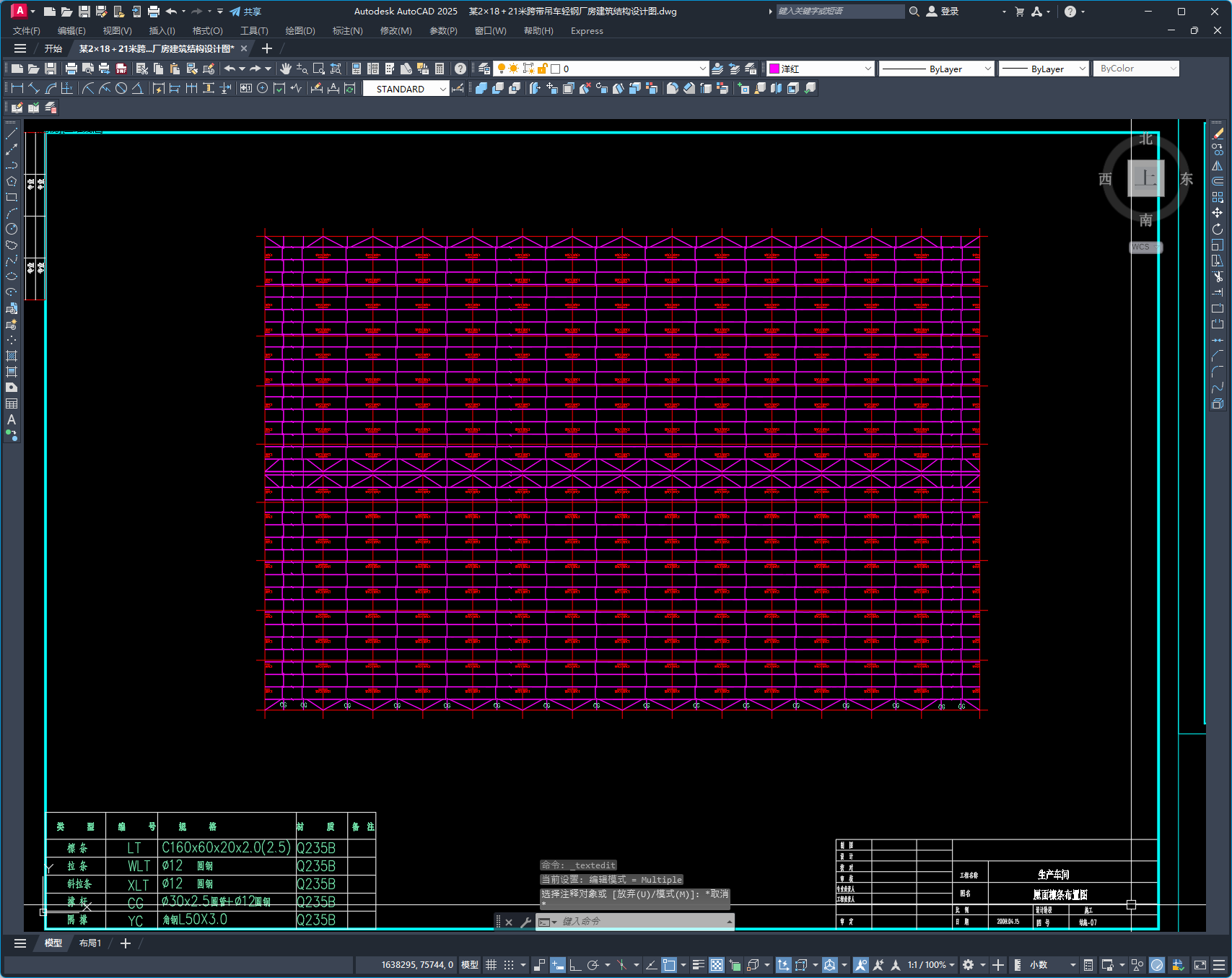Select the Rotate tool in modify toolbar
This screenshot has width=1232, height=978.
1218,229
